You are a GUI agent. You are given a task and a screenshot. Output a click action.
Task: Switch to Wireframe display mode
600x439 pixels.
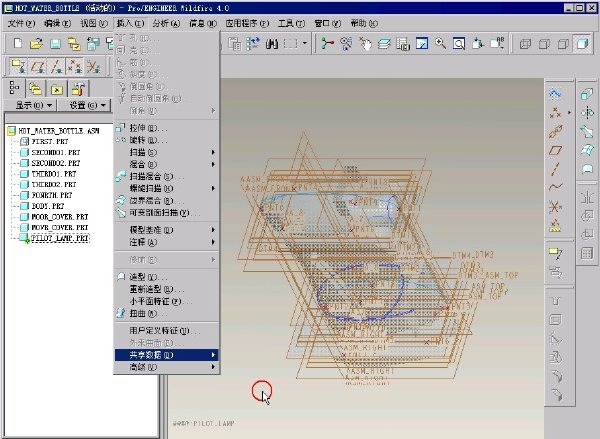525,44
